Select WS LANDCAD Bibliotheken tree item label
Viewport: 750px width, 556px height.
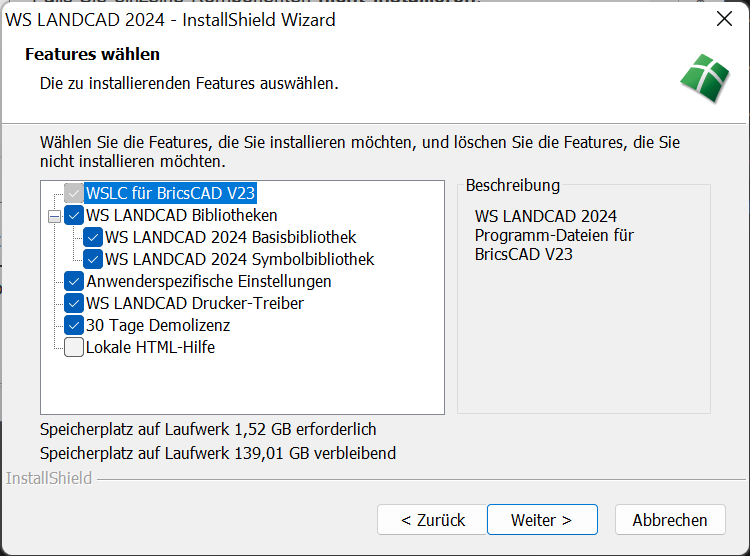pyautogui.click(x=181, y=215)
